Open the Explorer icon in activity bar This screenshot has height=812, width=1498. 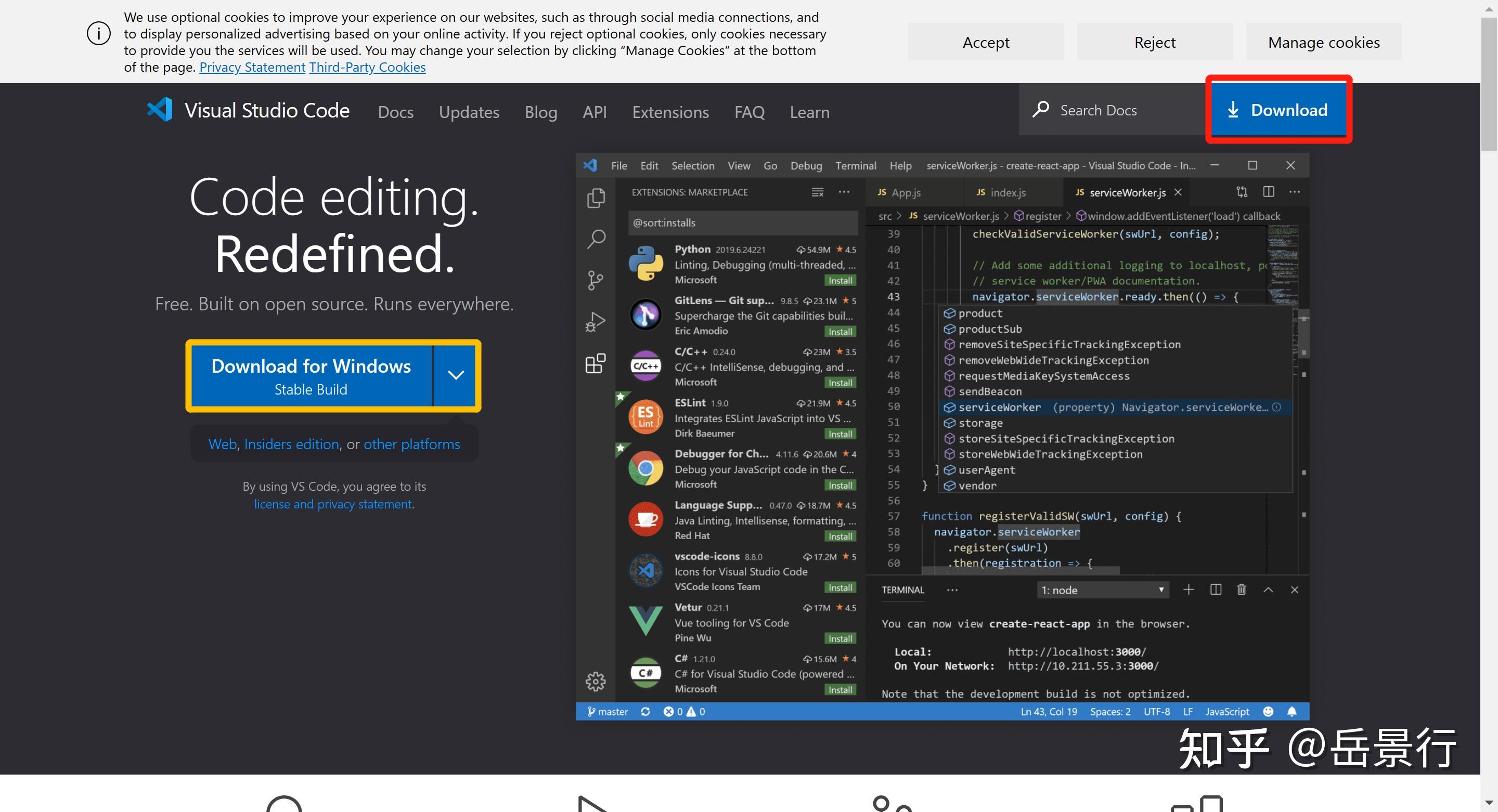coord(596,198)
